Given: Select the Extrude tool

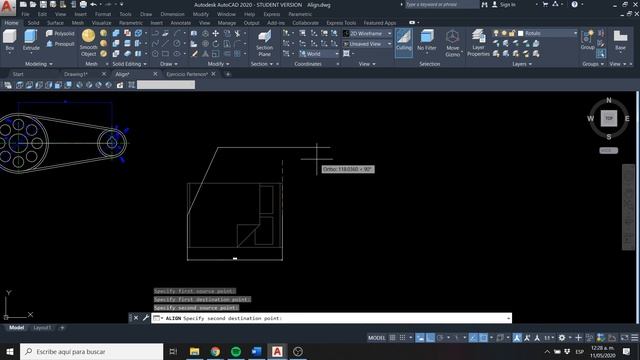Looking at the screenshot, I should [x=31, y=40].
